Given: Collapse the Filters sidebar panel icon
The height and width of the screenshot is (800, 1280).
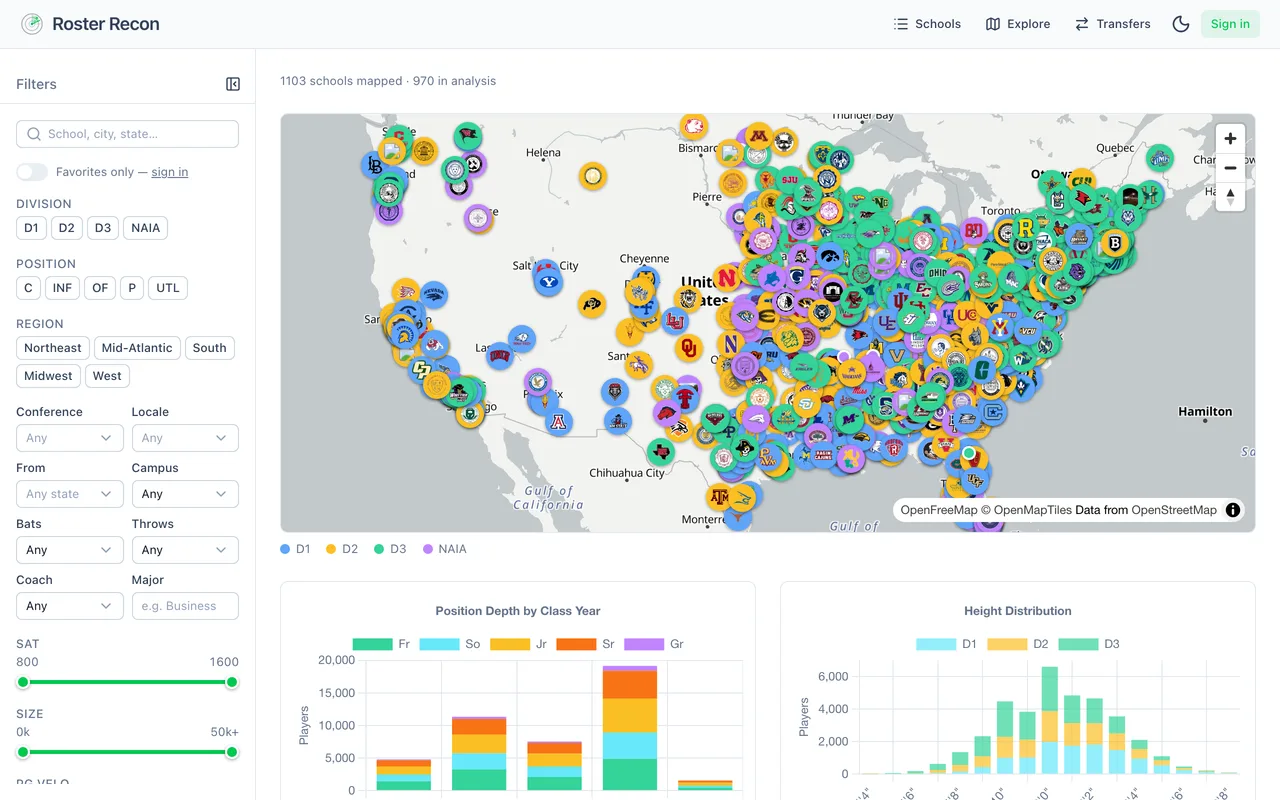Looking at the screenshot, I should coord(233,84).
